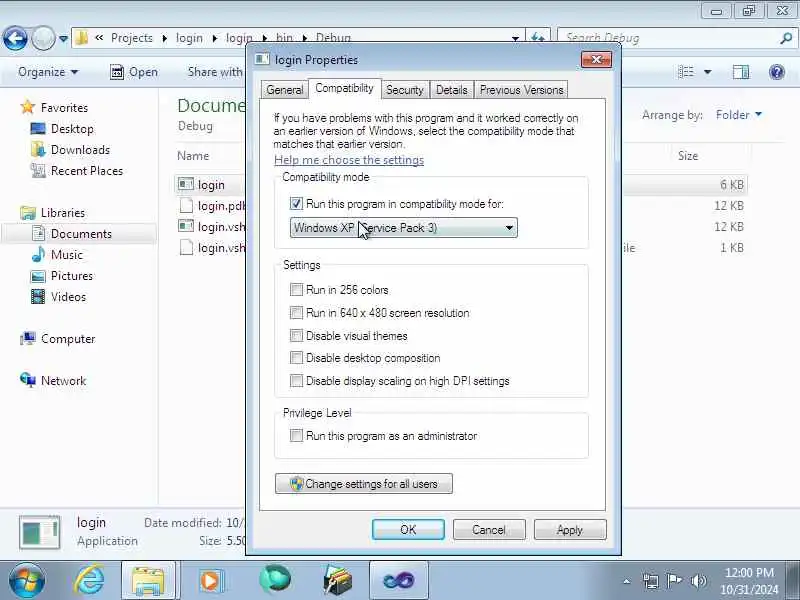Click OK in login Properties
800x600 pixels.
point(408,530)
